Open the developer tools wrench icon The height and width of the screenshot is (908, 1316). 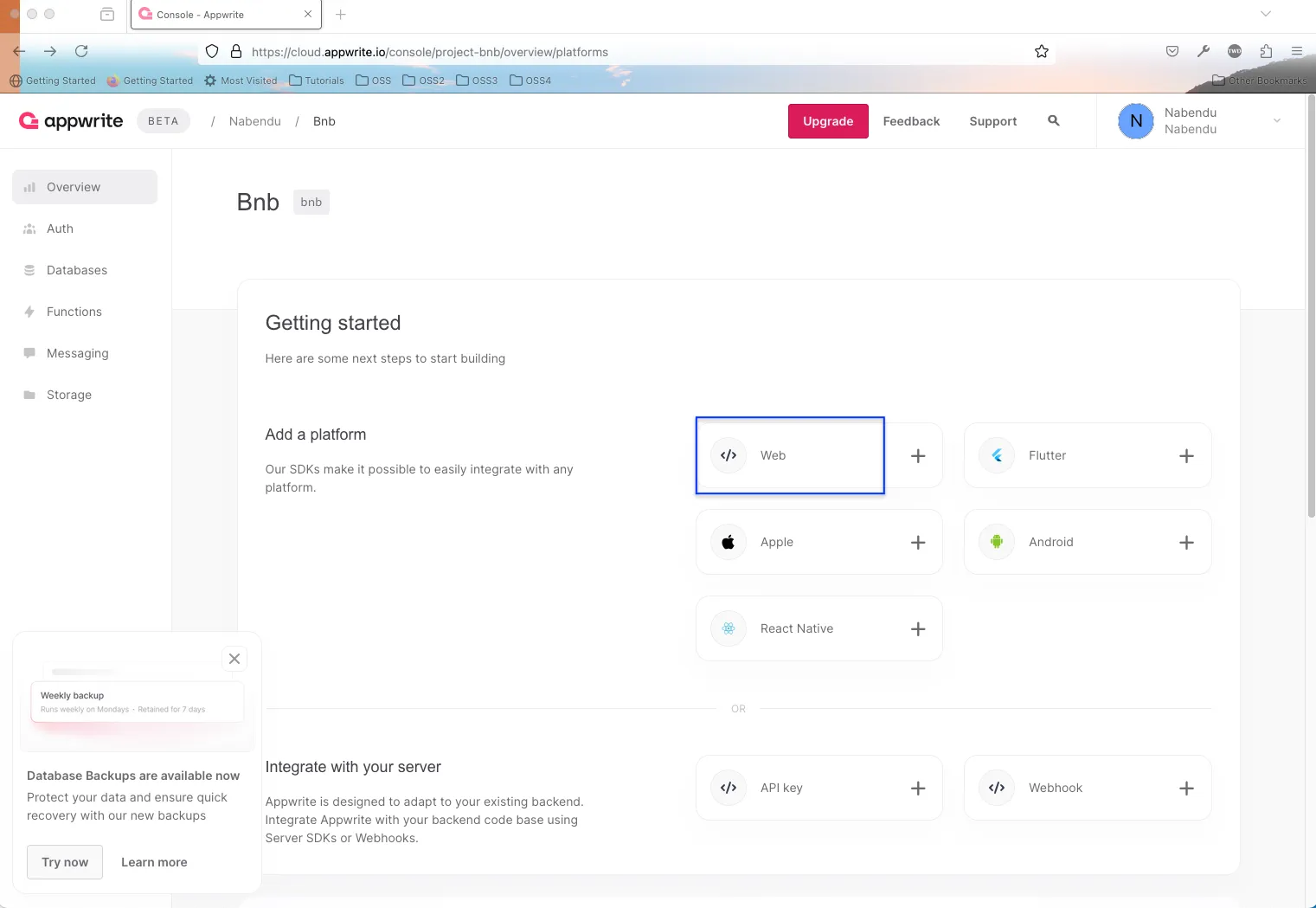pos(1204,52)
